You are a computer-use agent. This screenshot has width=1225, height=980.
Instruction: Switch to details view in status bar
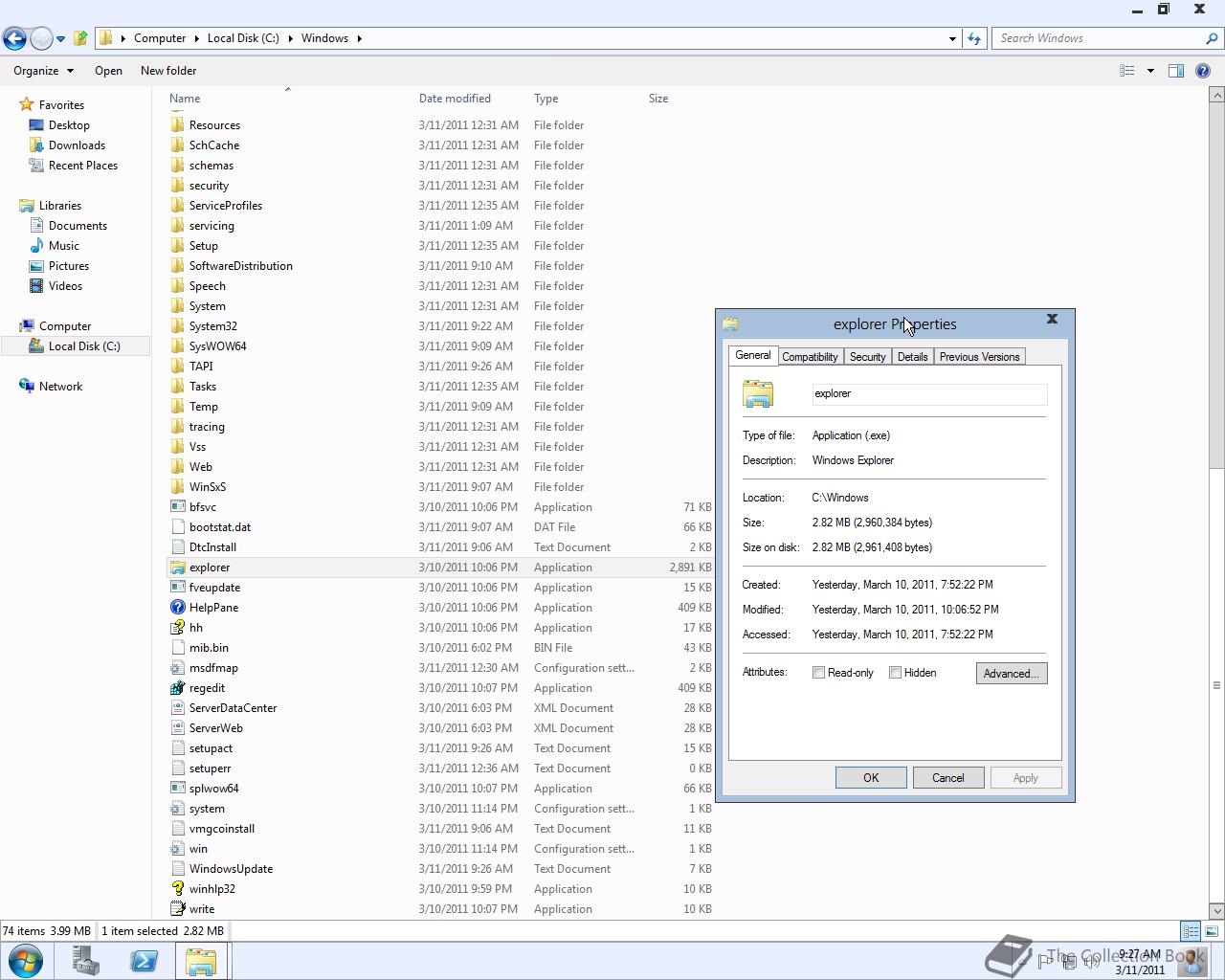[1191, 931]
